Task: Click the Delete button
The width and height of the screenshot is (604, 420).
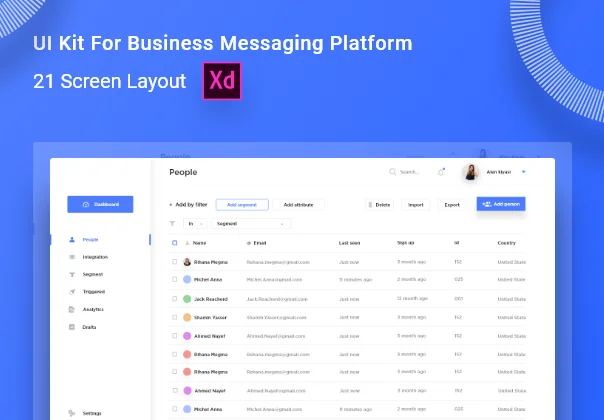Action: (379, 205)
